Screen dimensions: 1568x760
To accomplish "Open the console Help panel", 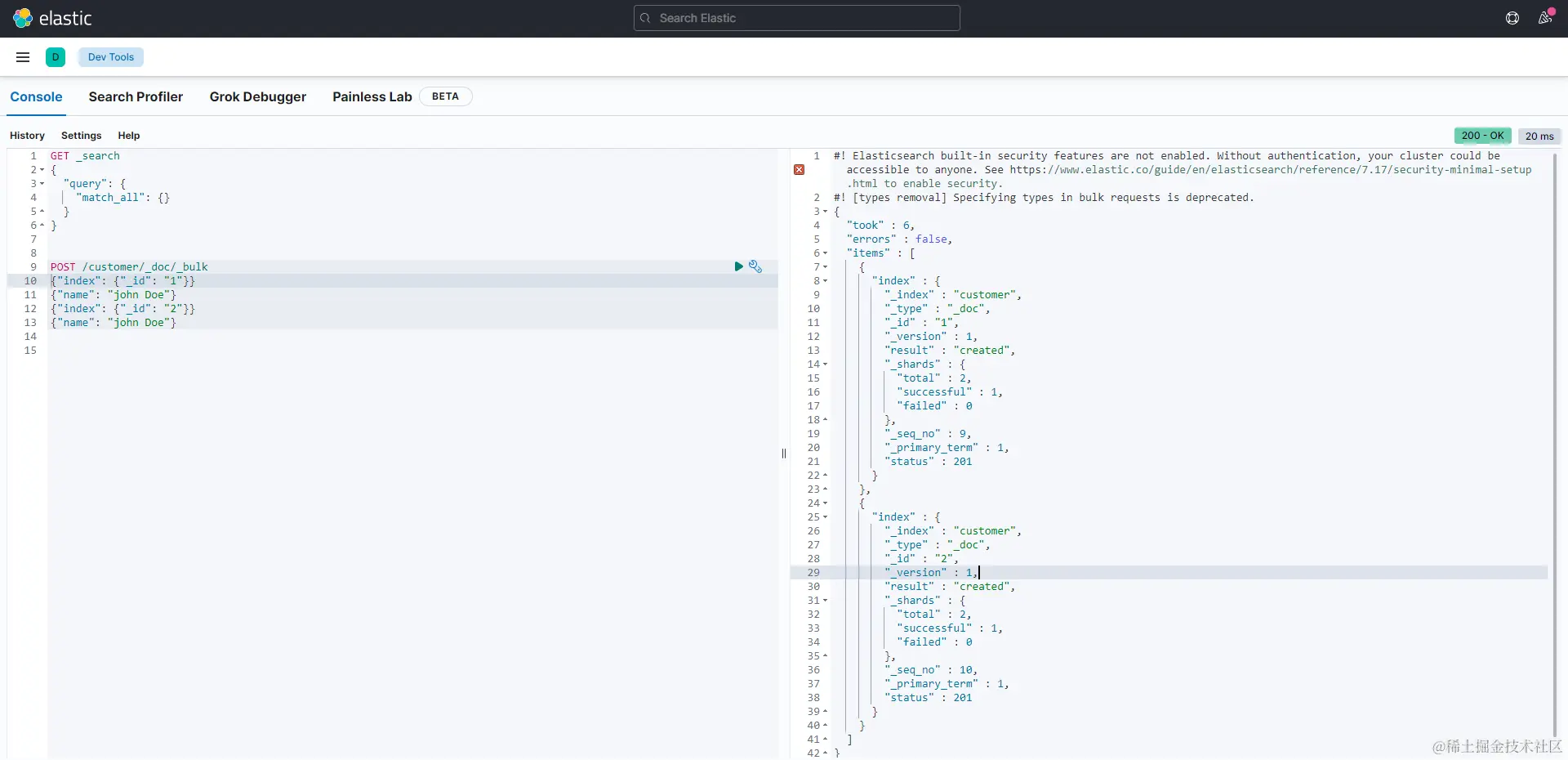I will [x=129, y=136].
